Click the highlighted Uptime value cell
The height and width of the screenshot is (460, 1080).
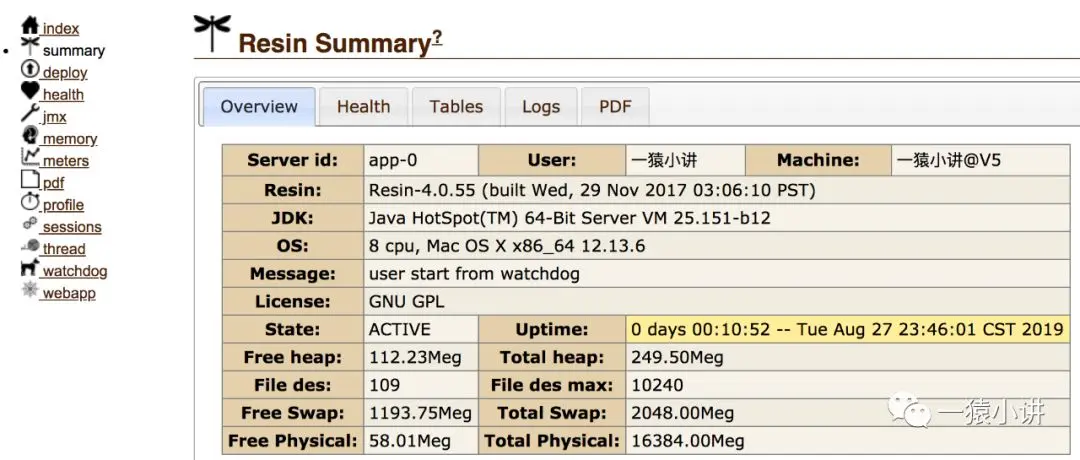[x=847, y=330]
